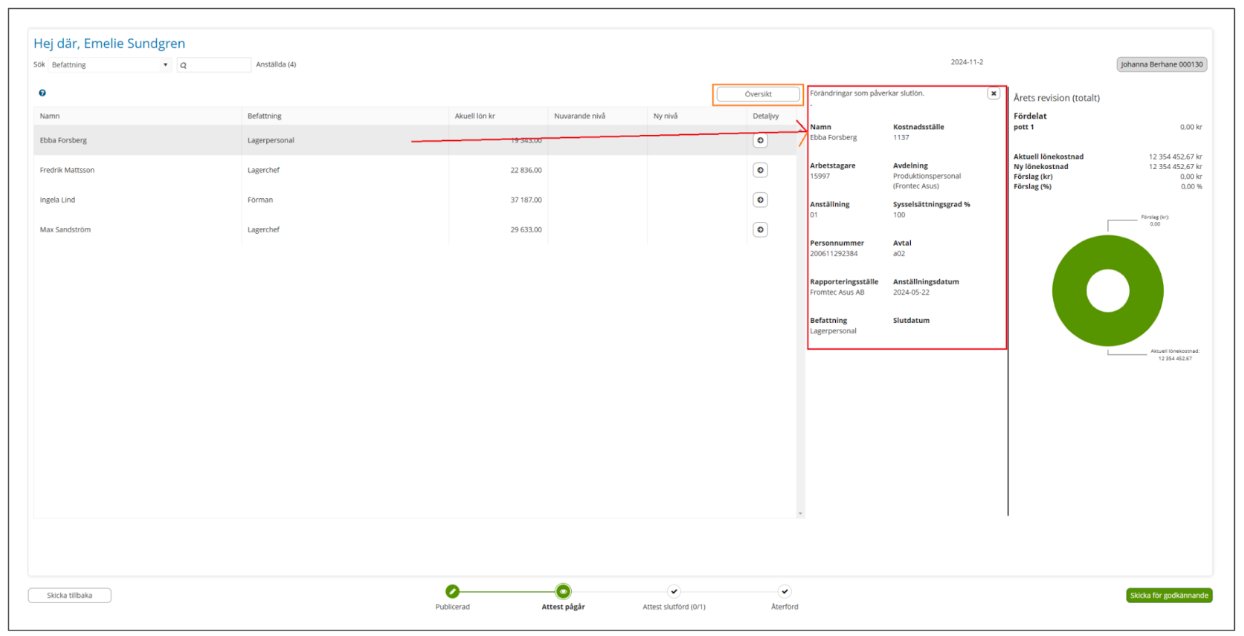
Task: Click the Hej där, Emelie Sundgren heading
Action: coord(109,44)
